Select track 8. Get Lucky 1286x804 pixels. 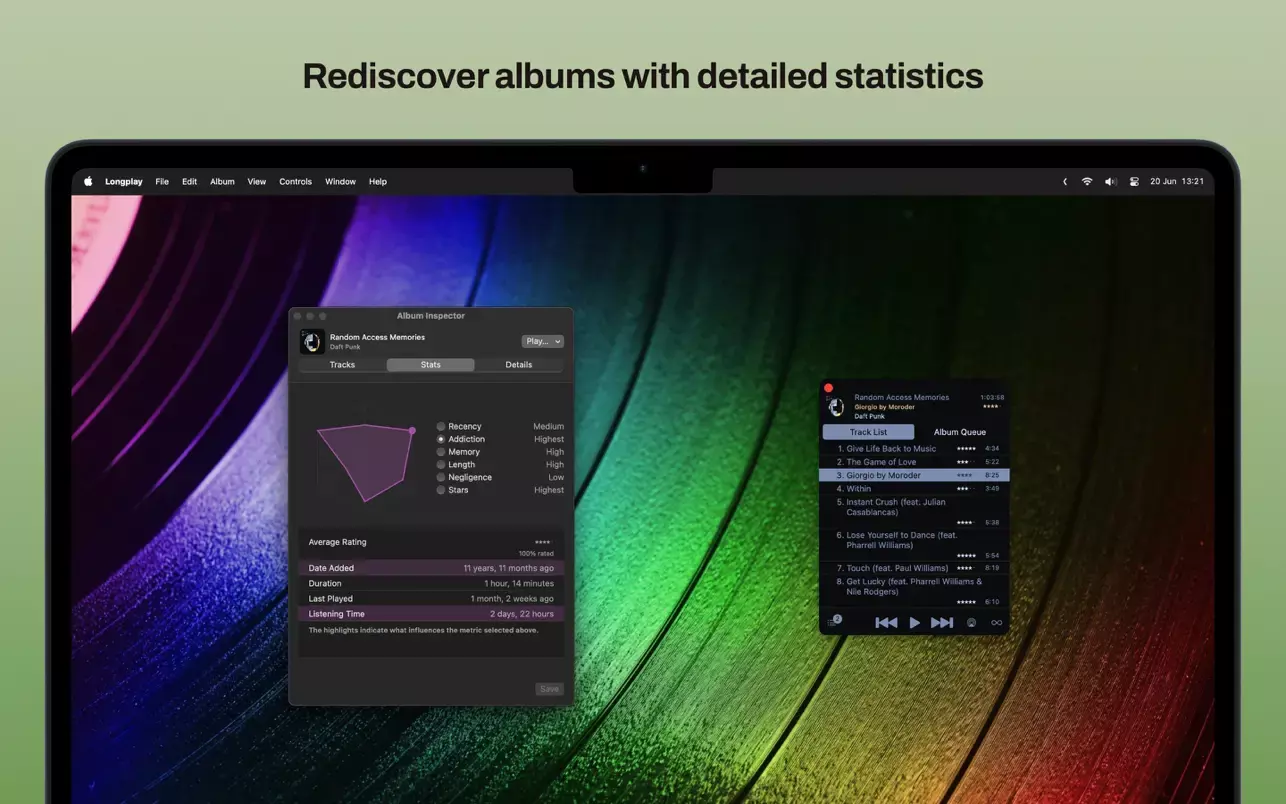point(914,591)
